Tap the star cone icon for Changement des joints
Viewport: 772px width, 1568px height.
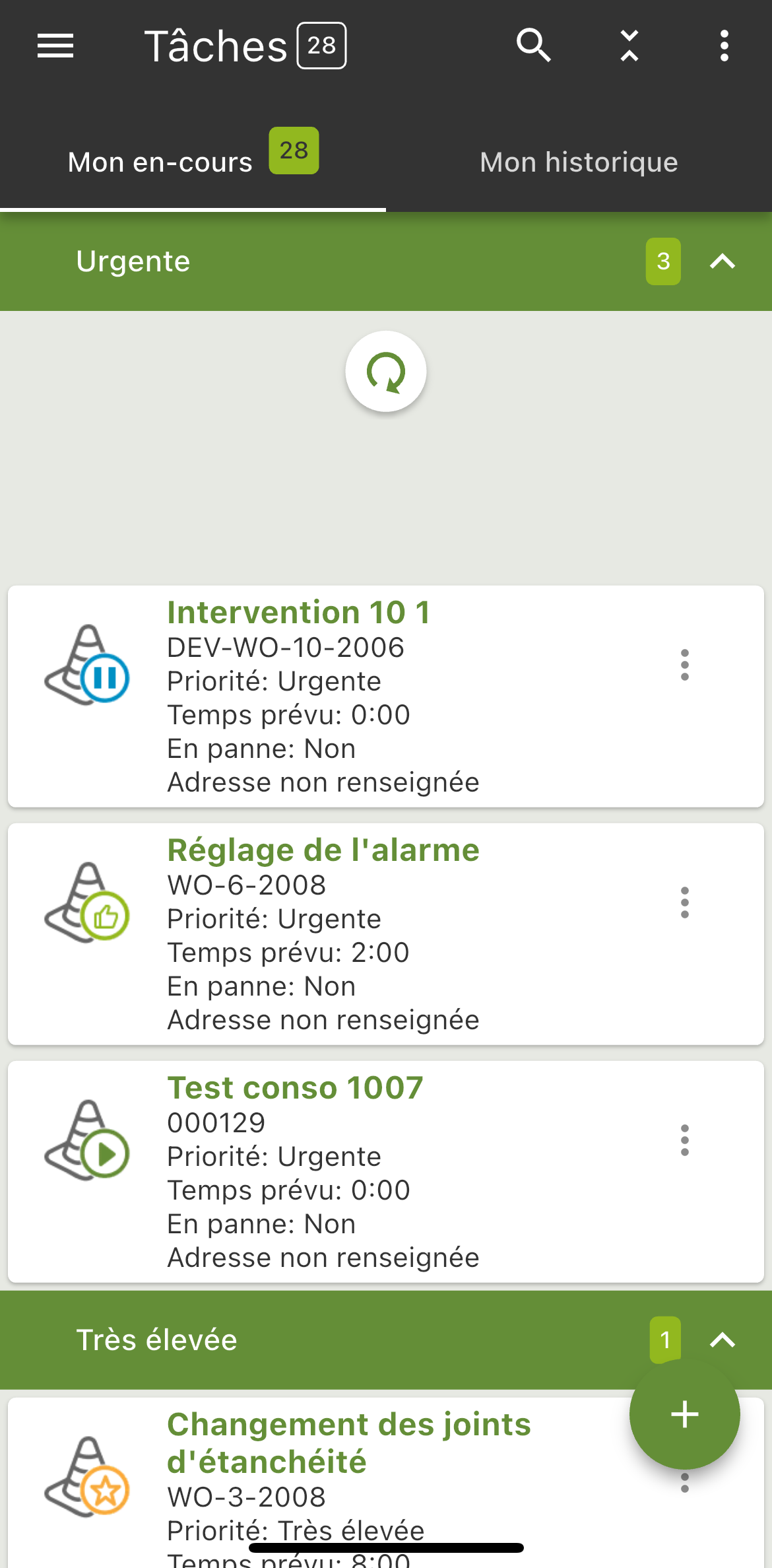(x=86, y=1477)
